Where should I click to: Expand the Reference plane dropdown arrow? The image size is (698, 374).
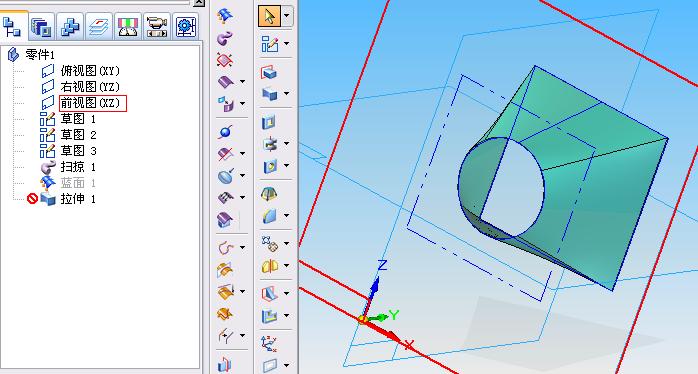[286, 366]
